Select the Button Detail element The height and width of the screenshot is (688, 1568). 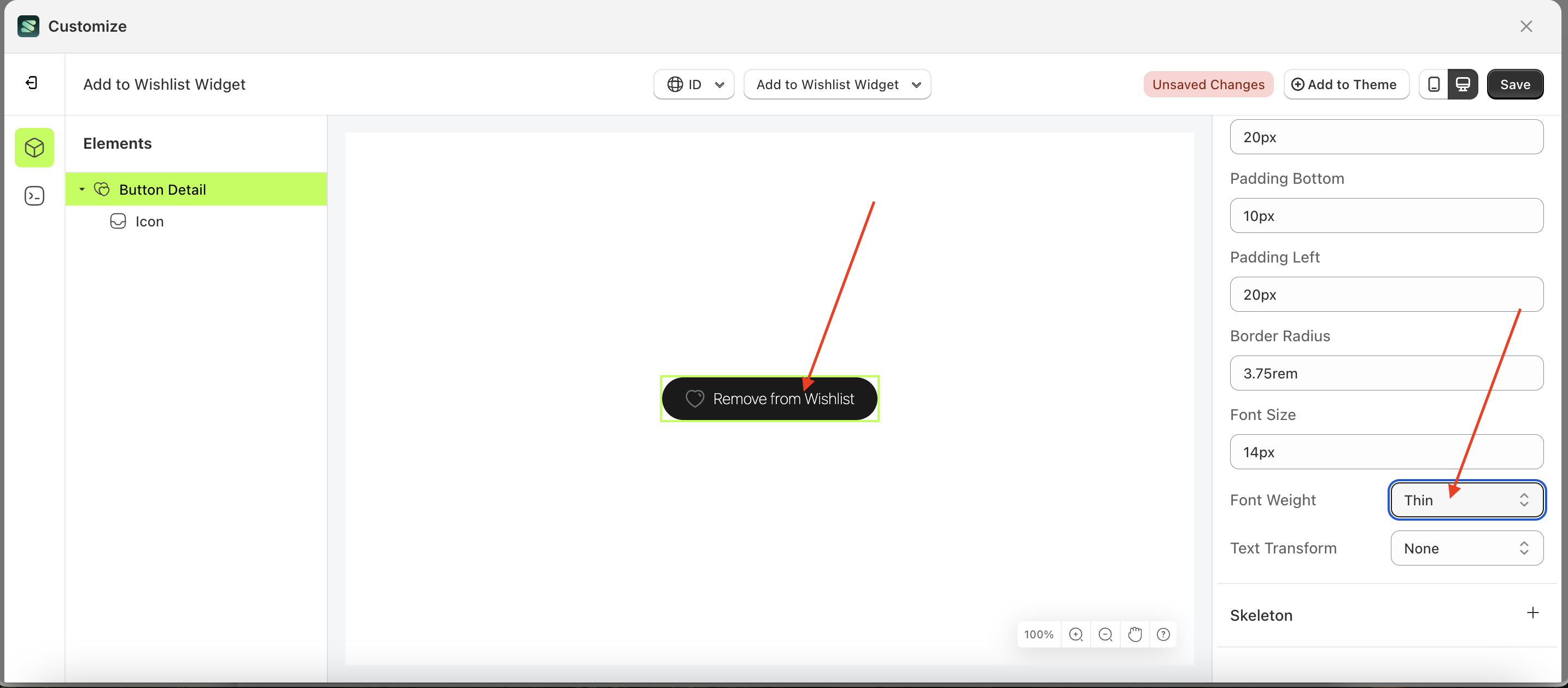pos(163,189)
